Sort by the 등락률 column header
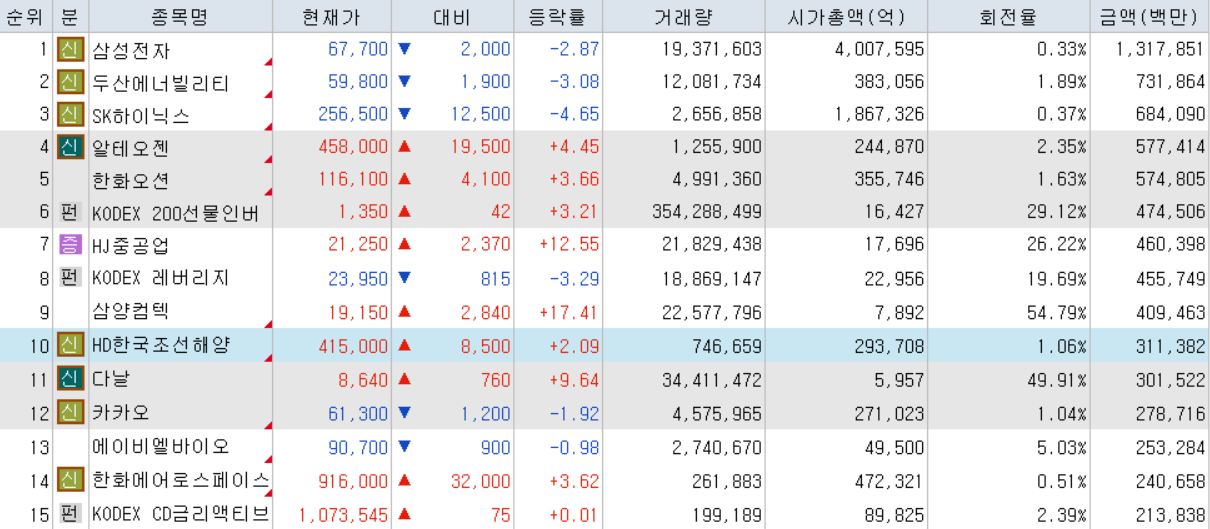Viewport: 1210px width, 529px height. click(557, 17)
